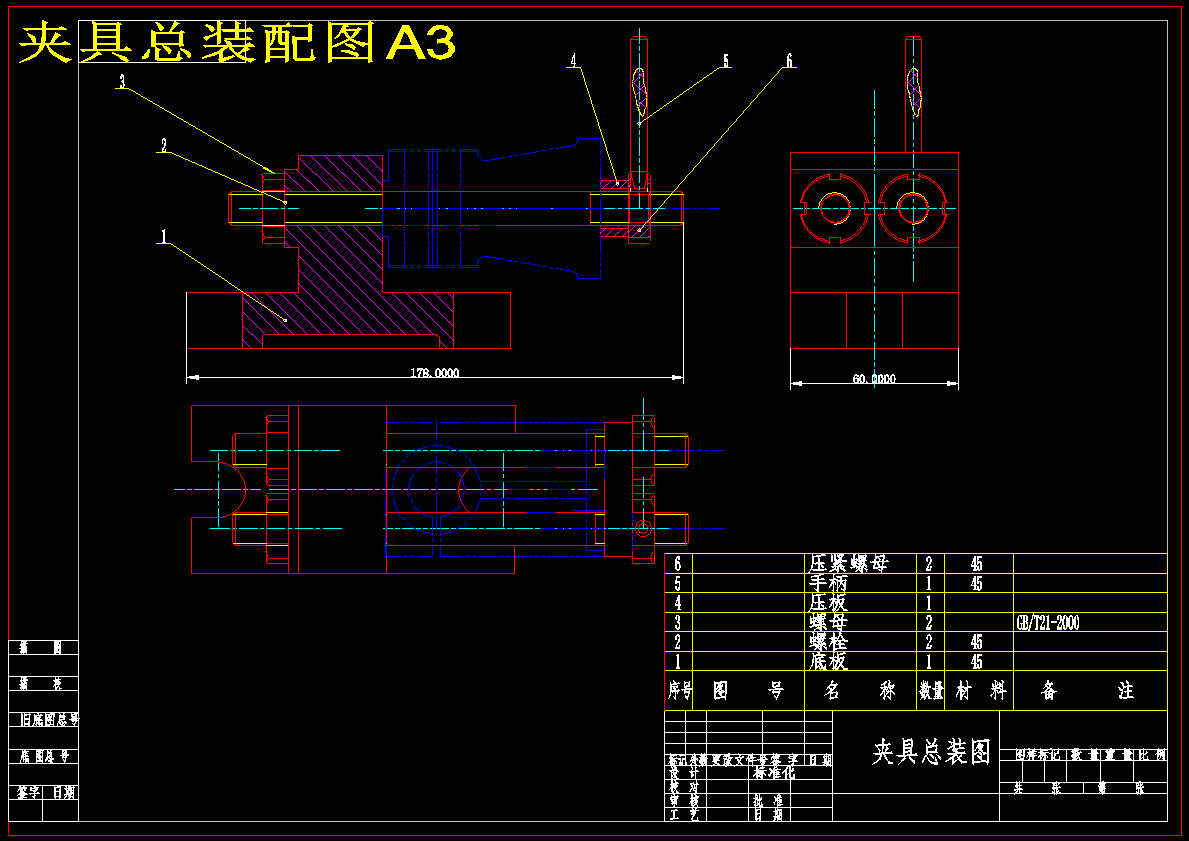The height and width of the screenshot is (841, 1189).
Task: Click the 材料 column header
Action: coord(980,690)
